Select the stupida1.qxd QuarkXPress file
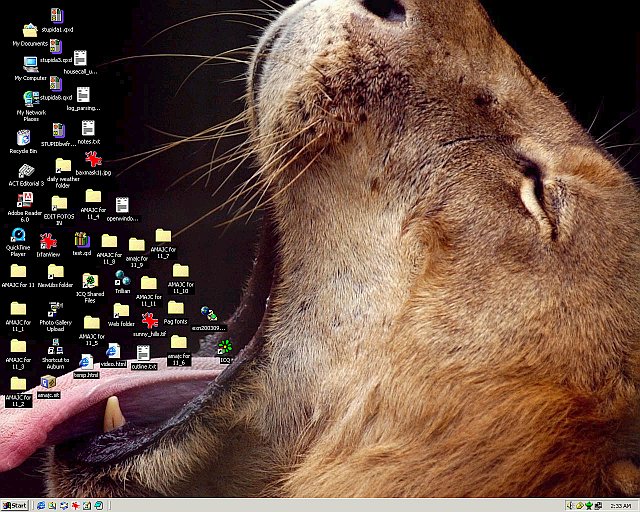Viewport: 640px width, 512px height. pyautogui.click(x=56, y=16)
